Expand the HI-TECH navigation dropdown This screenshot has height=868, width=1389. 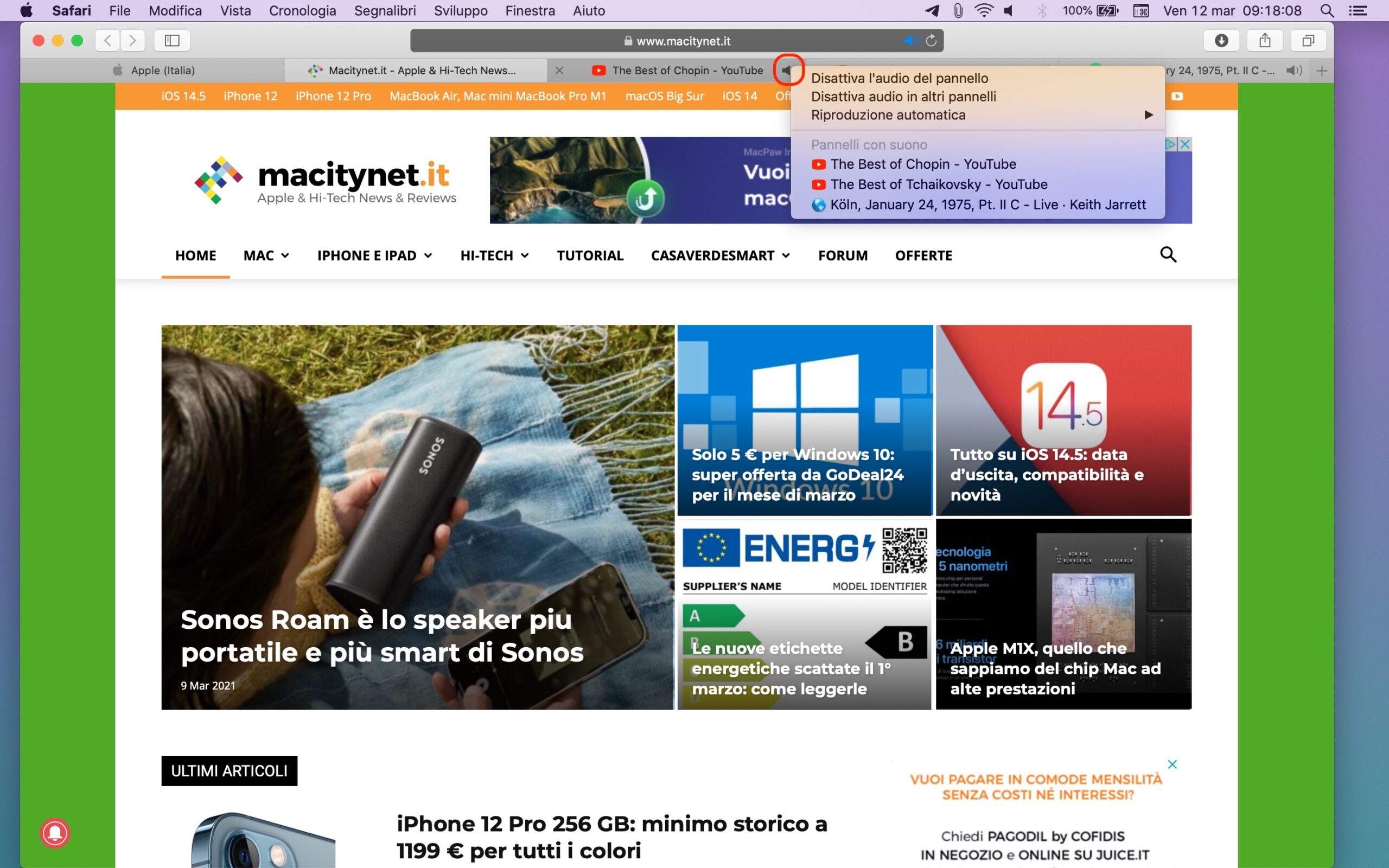pyautogui.click(x=494, y=256)
